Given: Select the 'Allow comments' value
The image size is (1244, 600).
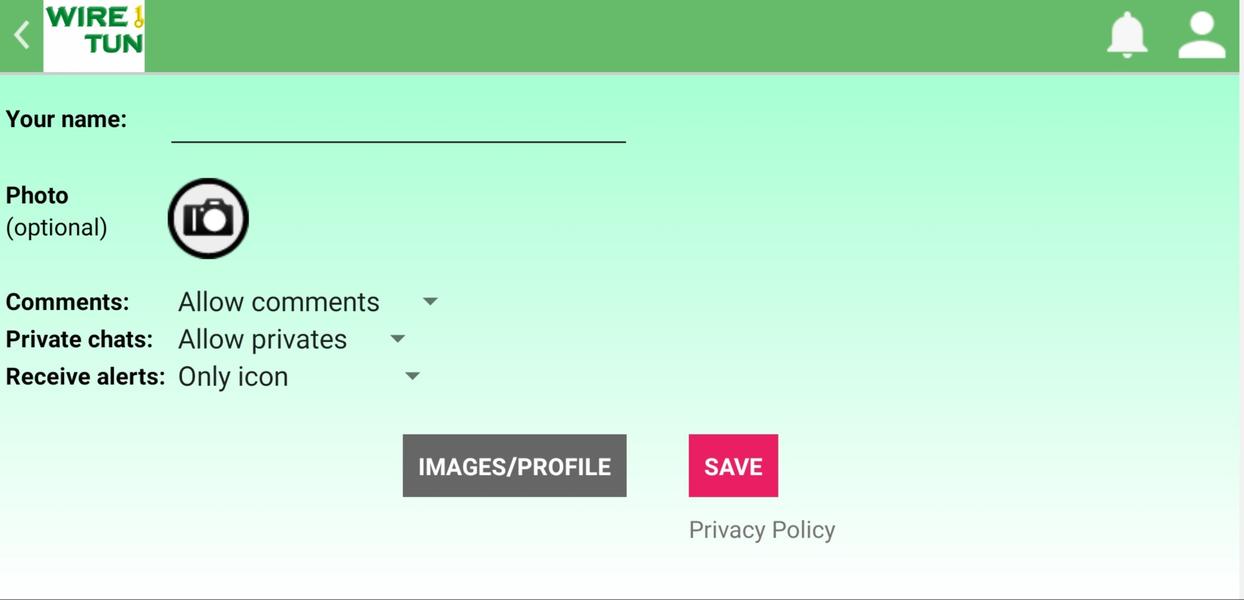Looking at the screenshot, I should click(279, 302).
